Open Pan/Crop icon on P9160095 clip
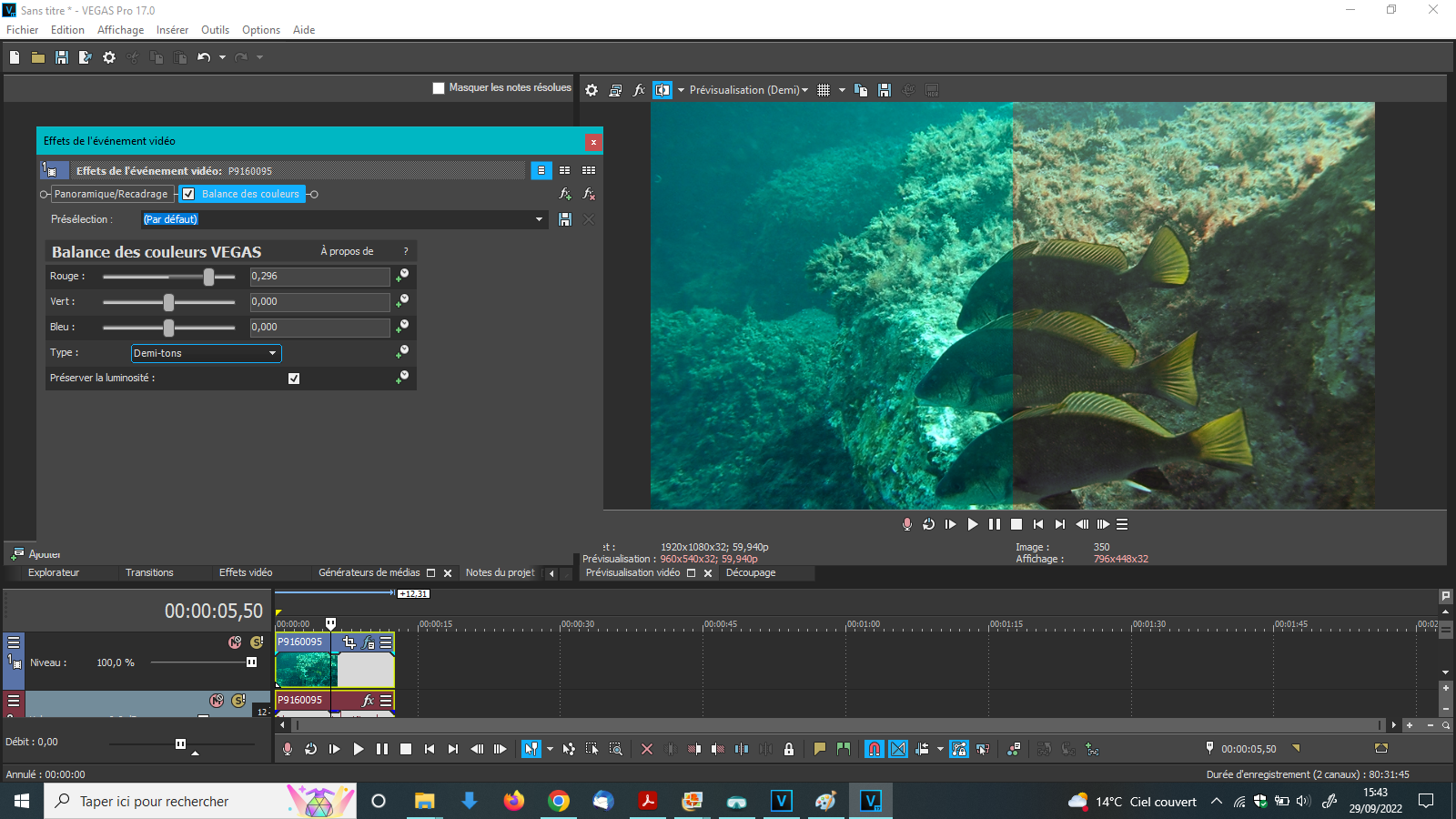Viewport: 1456px width, 819px height. [x=349, y=642]
